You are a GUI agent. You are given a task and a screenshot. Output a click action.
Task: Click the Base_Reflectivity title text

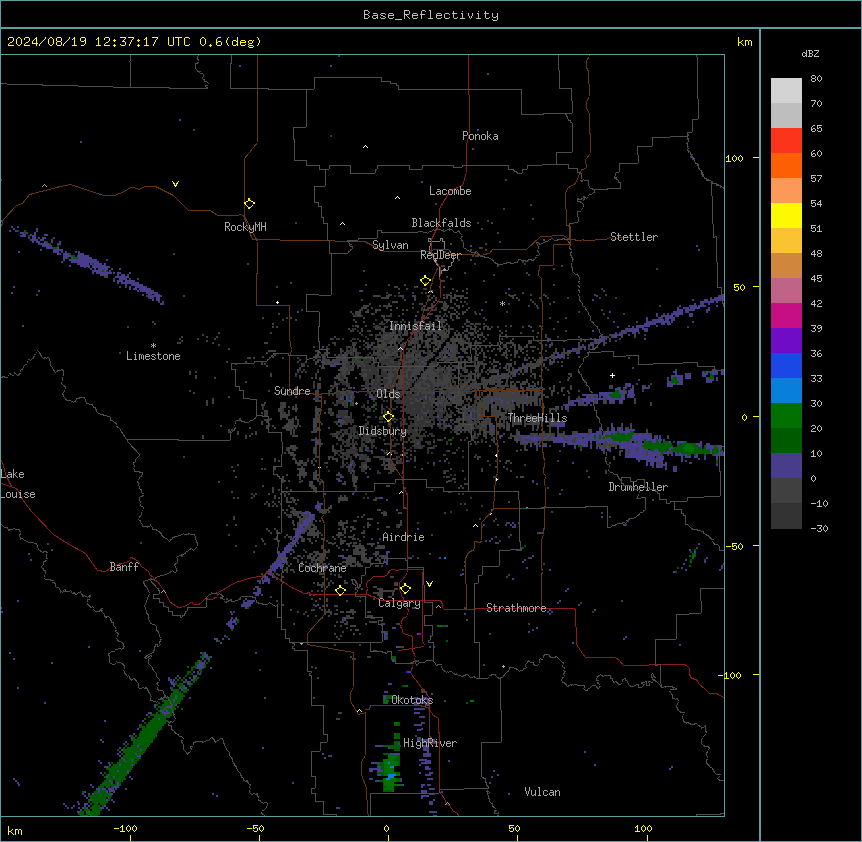[x=431, y=15]
